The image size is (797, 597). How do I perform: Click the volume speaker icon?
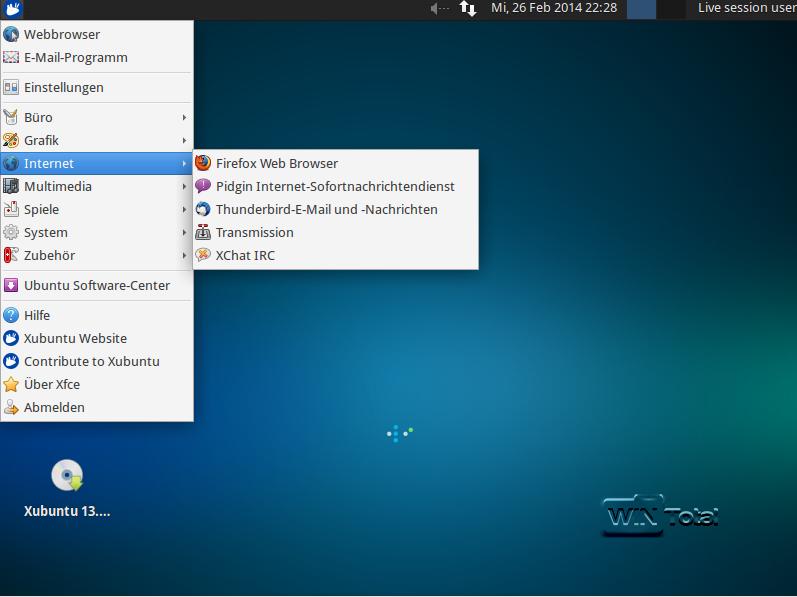[x=439, y=9]
